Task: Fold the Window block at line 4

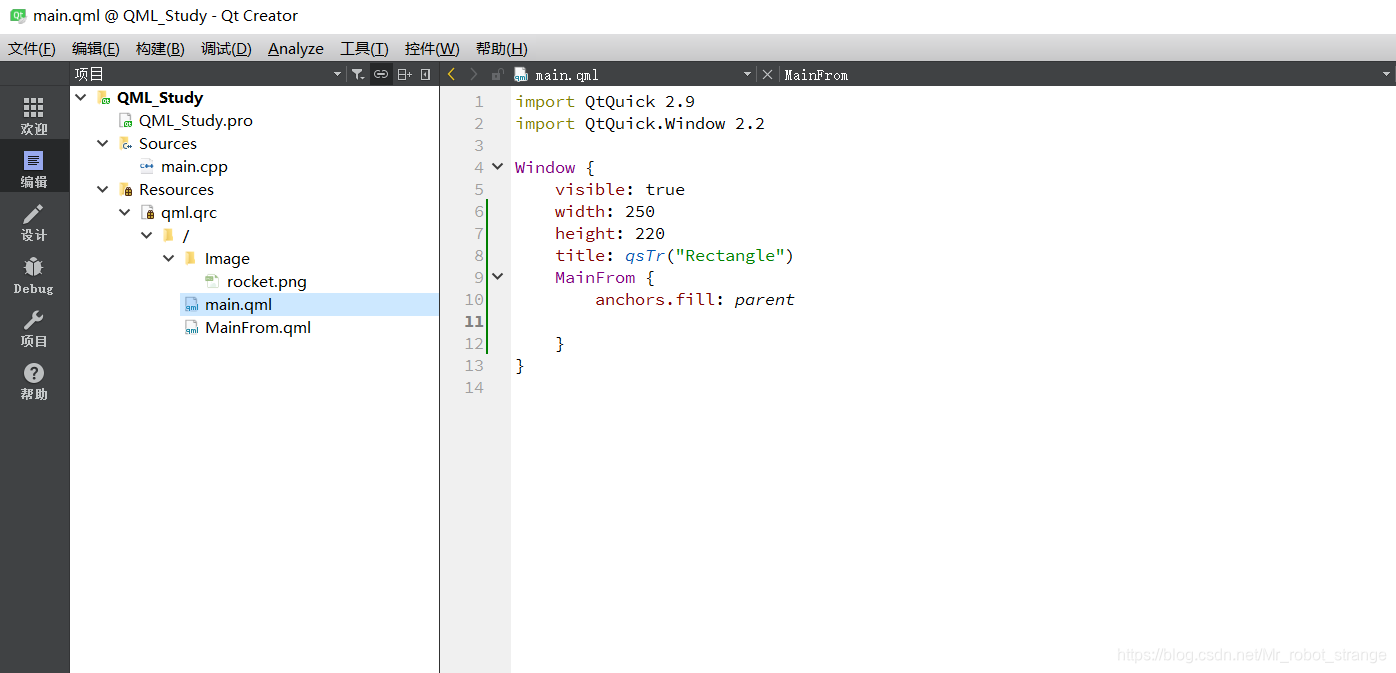Action: 498,167
